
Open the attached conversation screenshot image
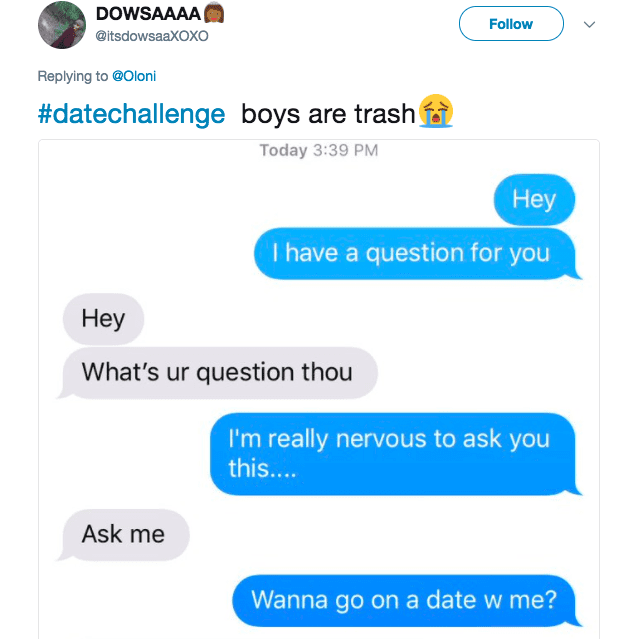click(319, 389)
